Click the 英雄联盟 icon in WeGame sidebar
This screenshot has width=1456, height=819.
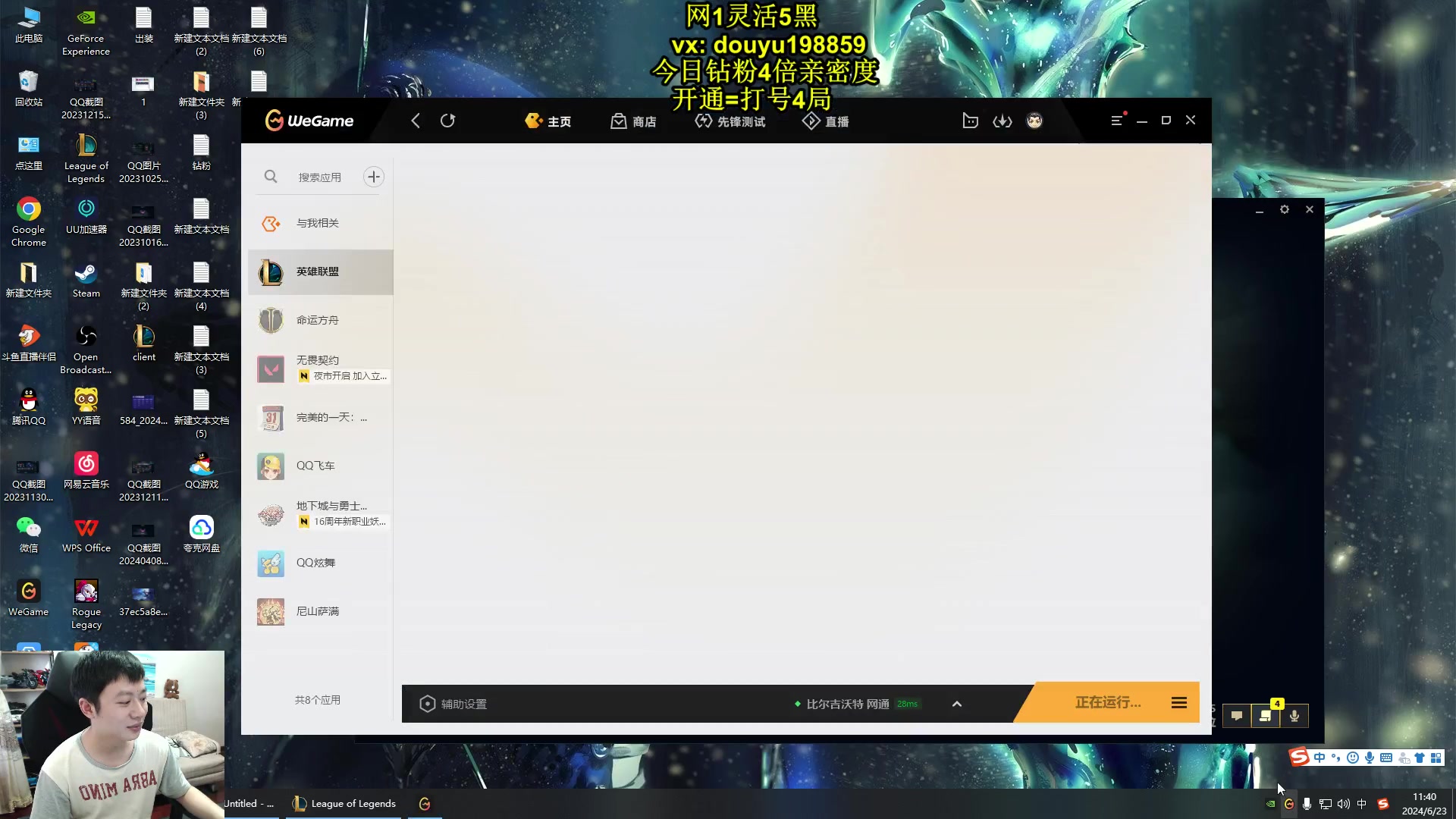pyautogui.click(x=272, y=272)
